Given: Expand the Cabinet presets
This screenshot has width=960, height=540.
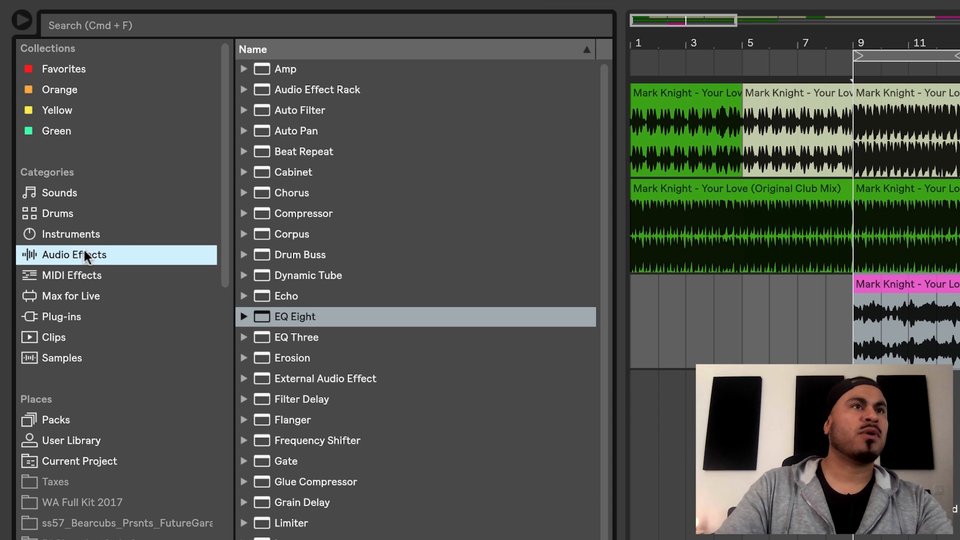Looking at the screenshot, I should pyautogui.click(x=244, y=172).
